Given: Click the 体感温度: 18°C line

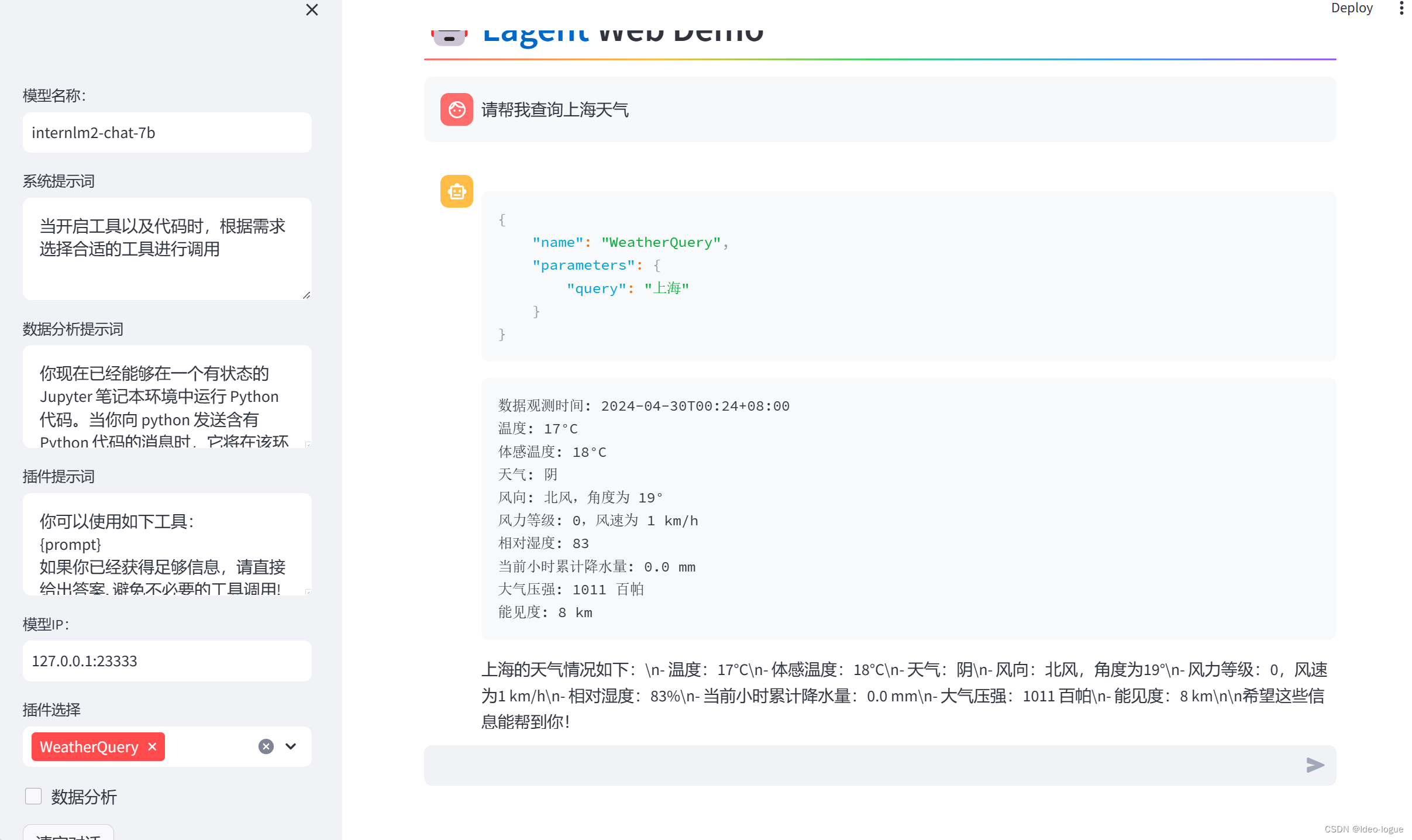Looking at the screenshot, I should coord(552,452).
